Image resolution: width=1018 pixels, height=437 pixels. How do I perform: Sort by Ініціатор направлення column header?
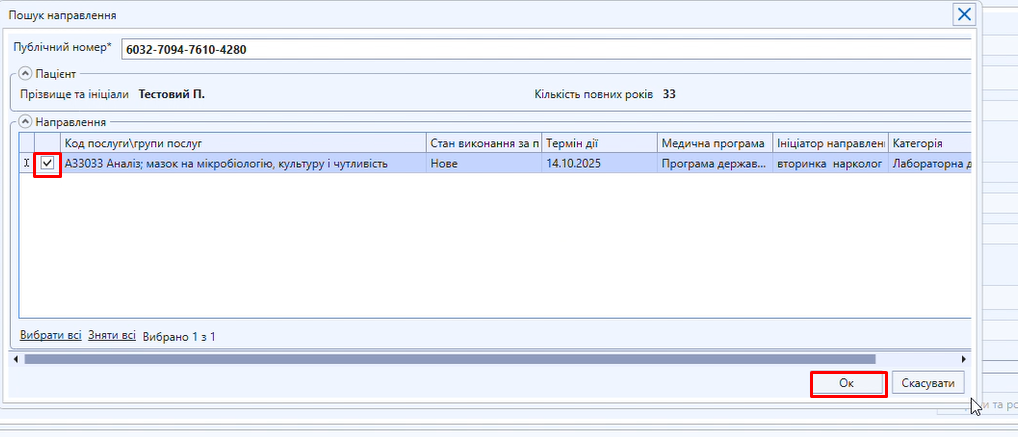(830, 143)
